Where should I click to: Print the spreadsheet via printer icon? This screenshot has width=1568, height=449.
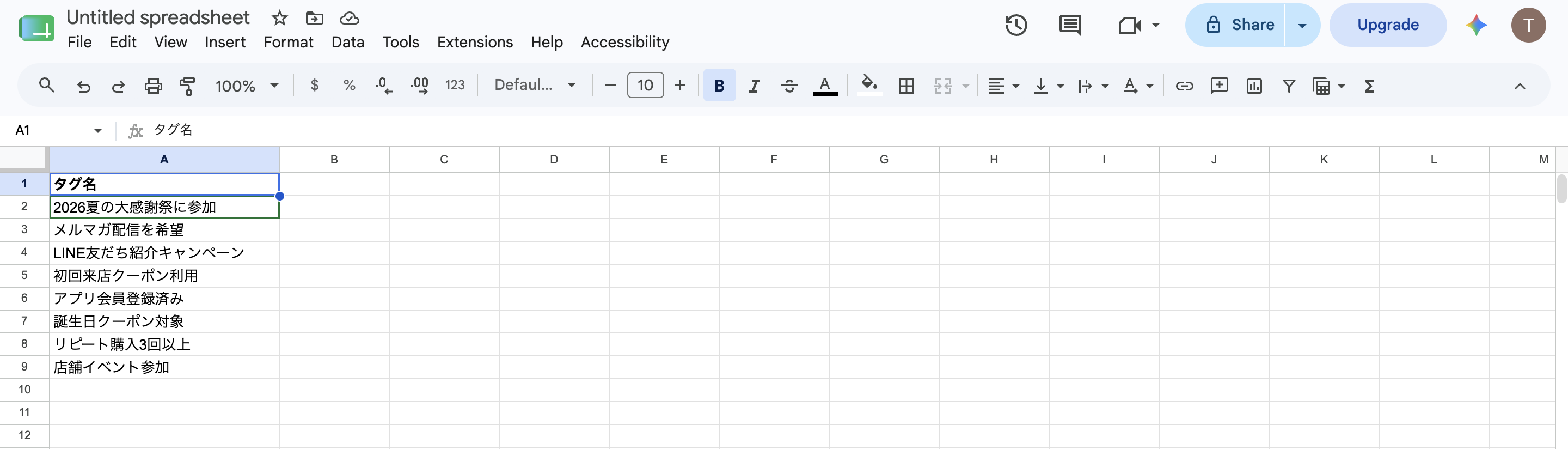point(154,86)
